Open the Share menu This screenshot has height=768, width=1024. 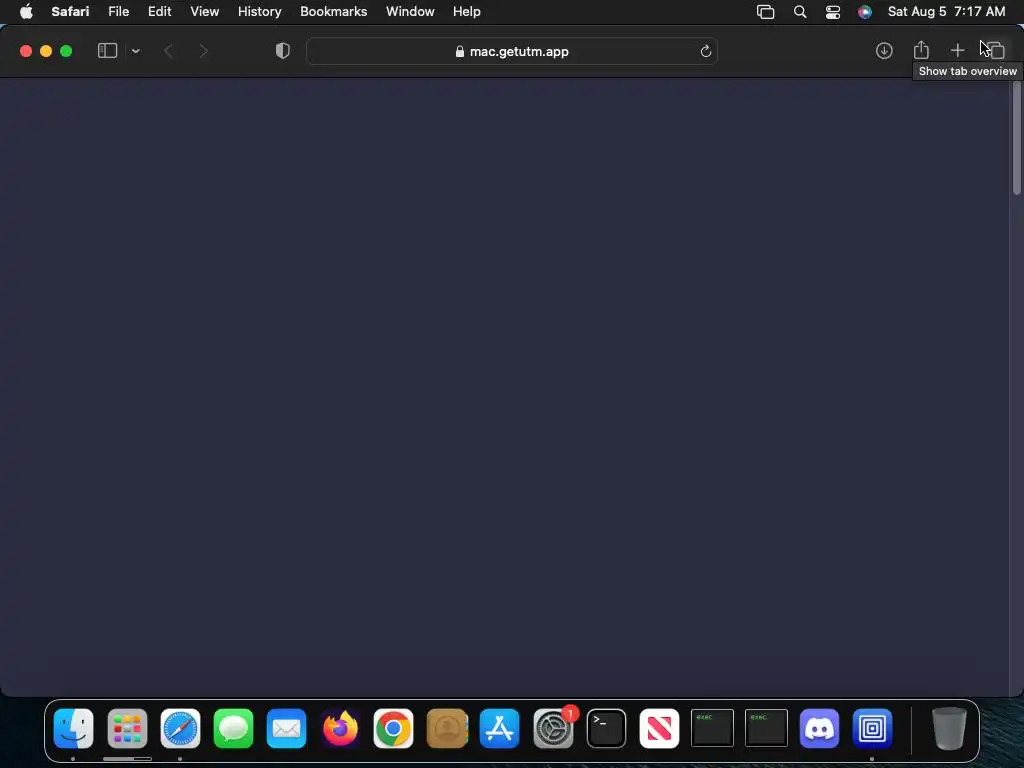[921, 50]
